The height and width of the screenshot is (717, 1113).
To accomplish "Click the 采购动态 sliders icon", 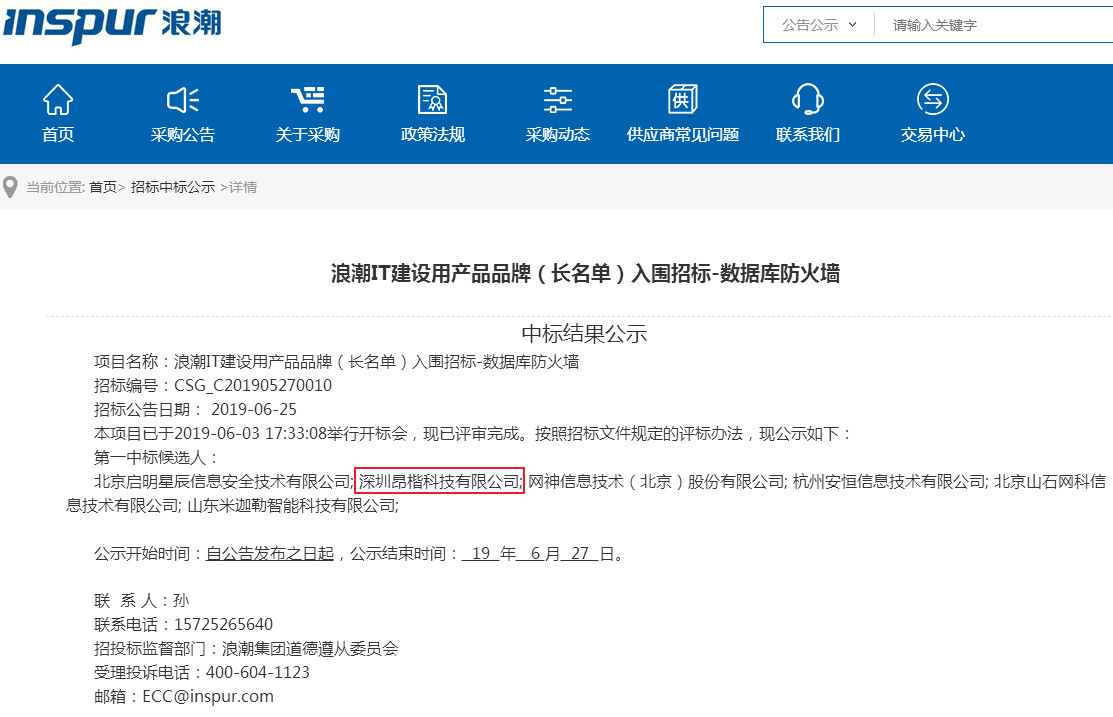I will tap(557, 100).
